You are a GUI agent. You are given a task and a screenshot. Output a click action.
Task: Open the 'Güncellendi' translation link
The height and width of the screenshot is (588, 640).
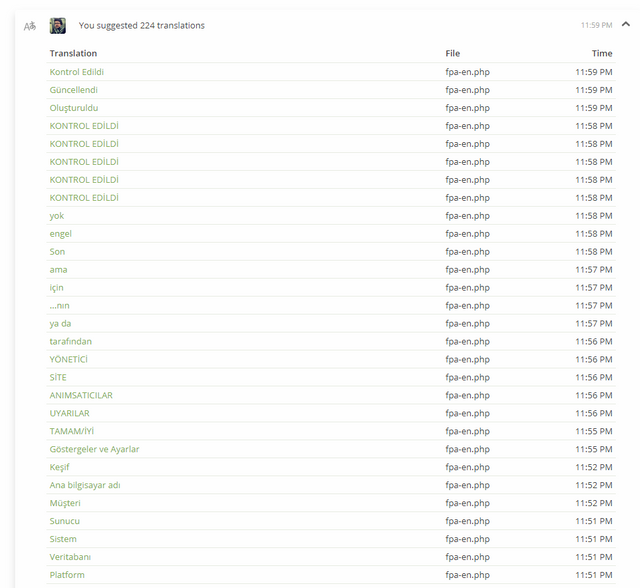coord(73,90)
